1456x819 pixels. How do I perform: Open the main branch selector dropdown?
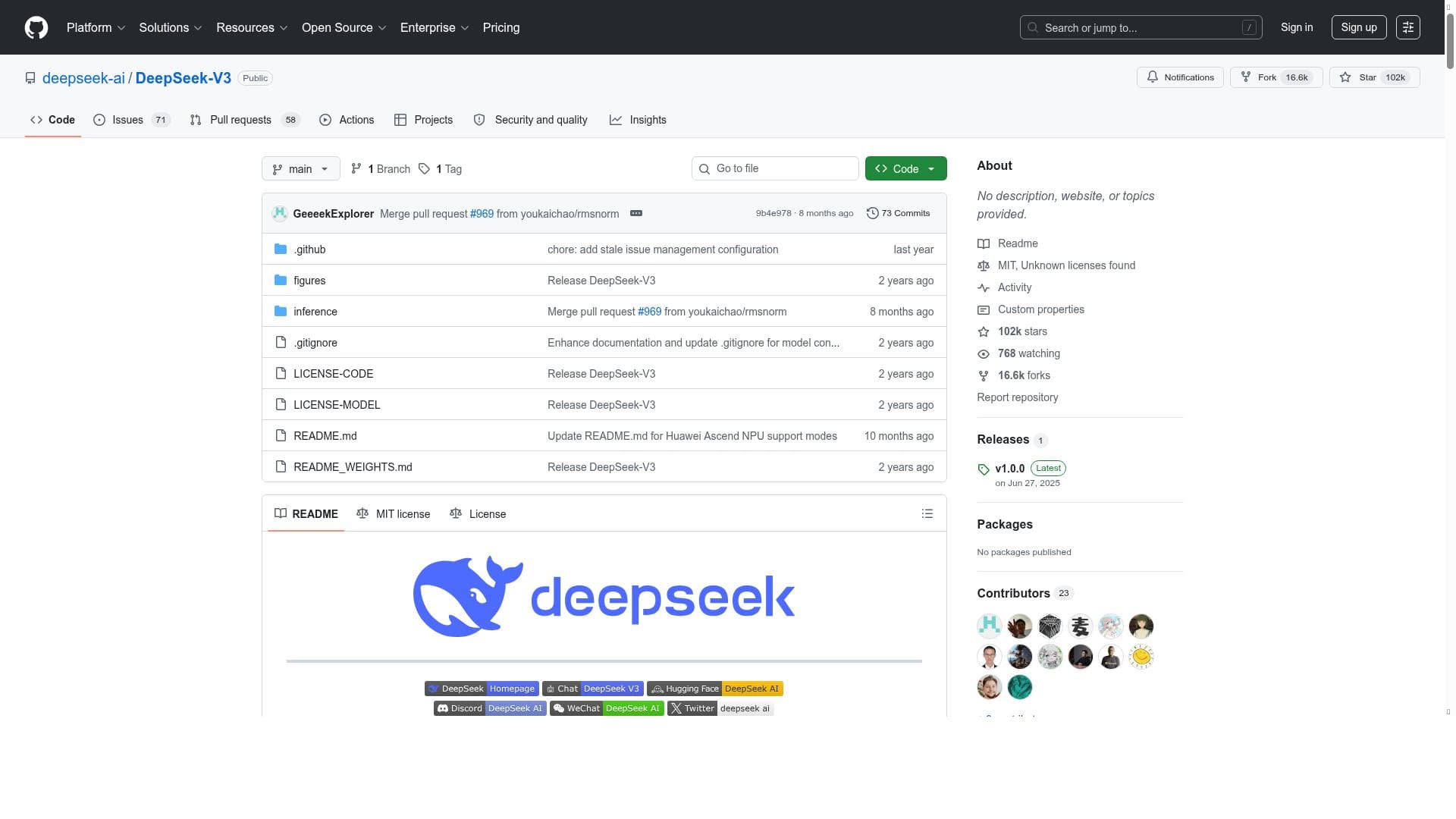[300, 168]
